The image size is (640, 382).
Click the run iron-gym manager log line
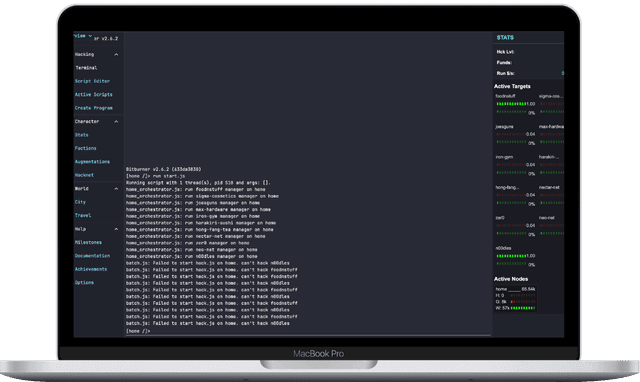193,216
